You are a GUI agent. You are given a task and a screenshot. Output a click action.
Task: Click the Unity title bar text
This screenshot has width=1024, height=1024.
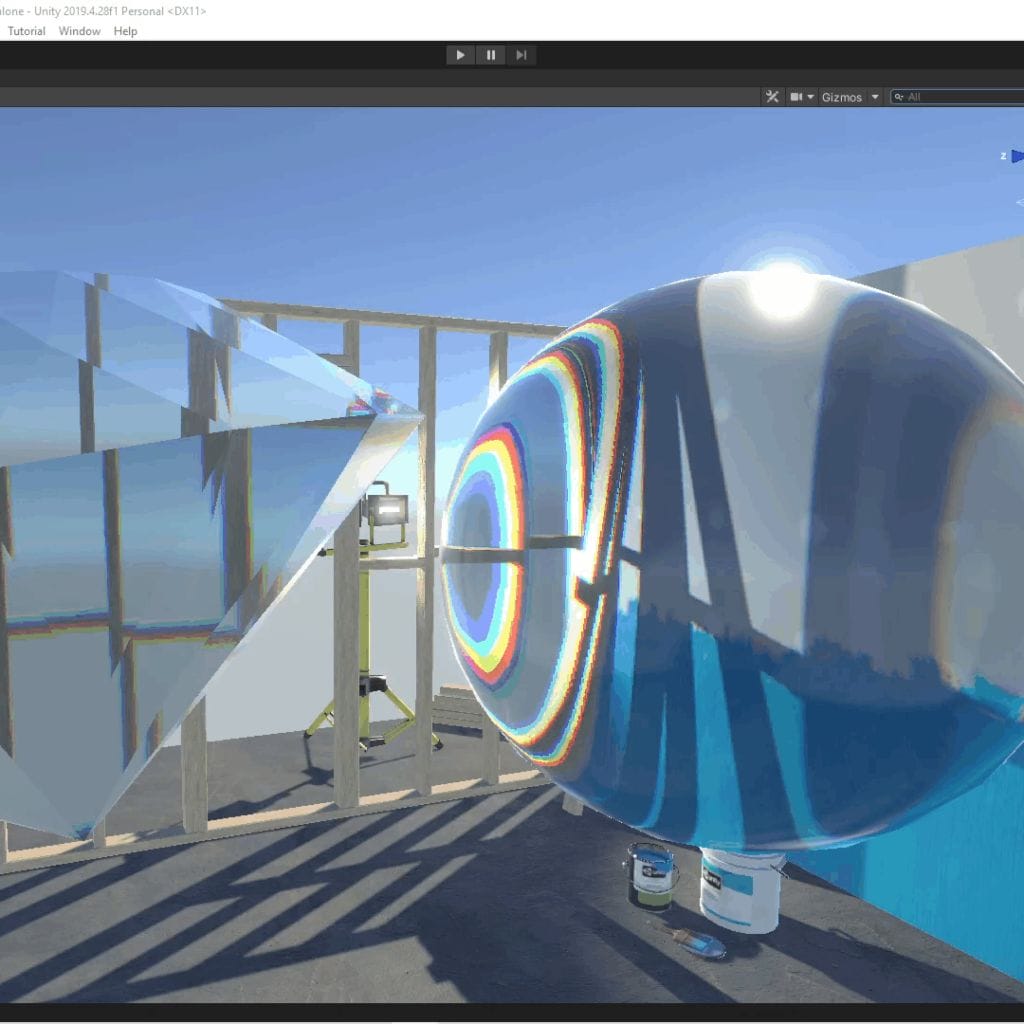100,11
